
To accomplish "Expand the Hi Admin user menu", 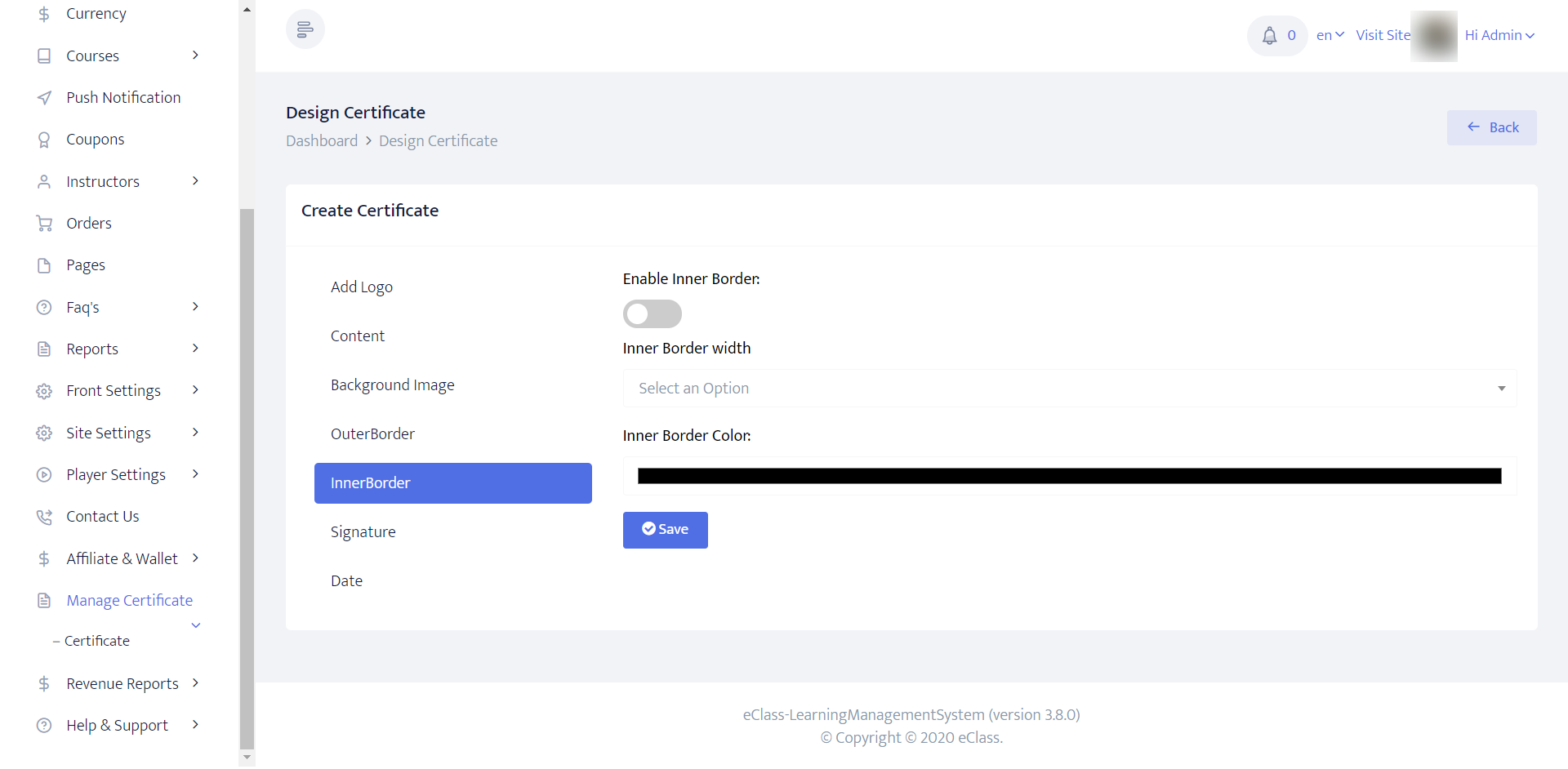I will tap(1499, 36).
